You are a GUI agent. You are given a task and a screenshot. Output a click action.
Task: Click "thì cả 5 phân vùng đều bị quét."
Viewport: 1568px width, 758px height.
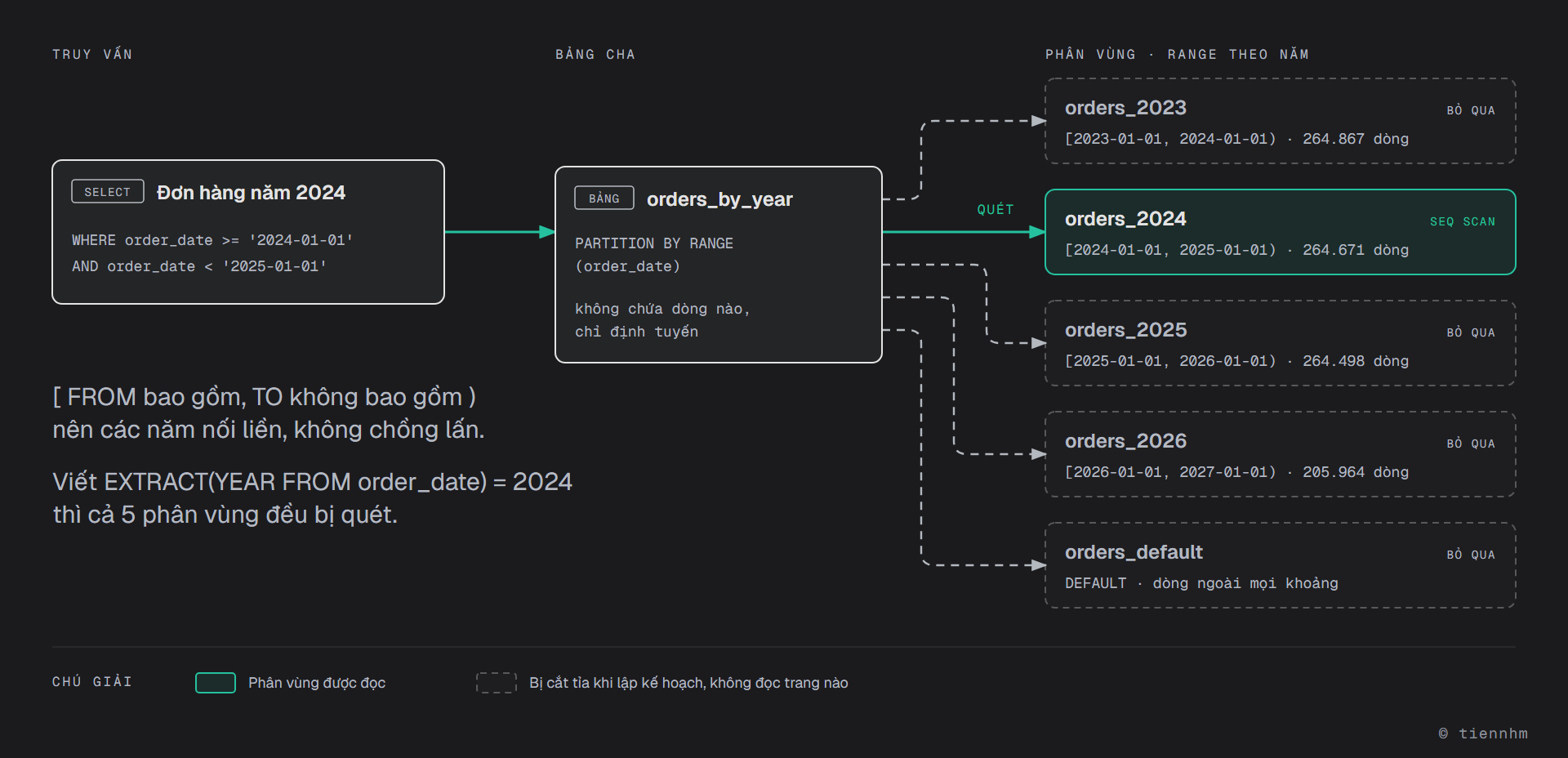pyautogui.click(x=225, y=515)
